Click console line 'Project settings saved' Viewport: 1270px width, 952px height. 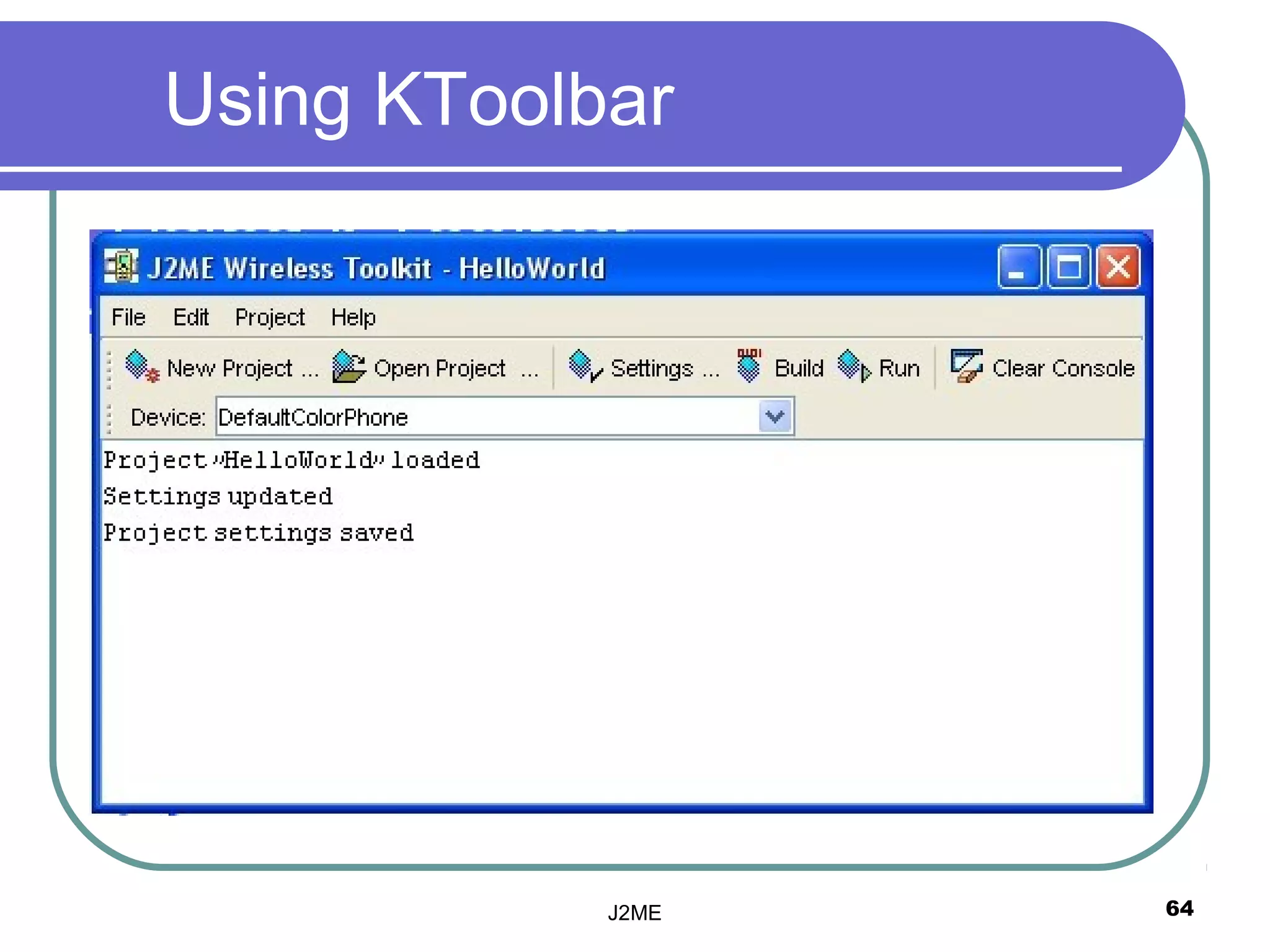259,533
